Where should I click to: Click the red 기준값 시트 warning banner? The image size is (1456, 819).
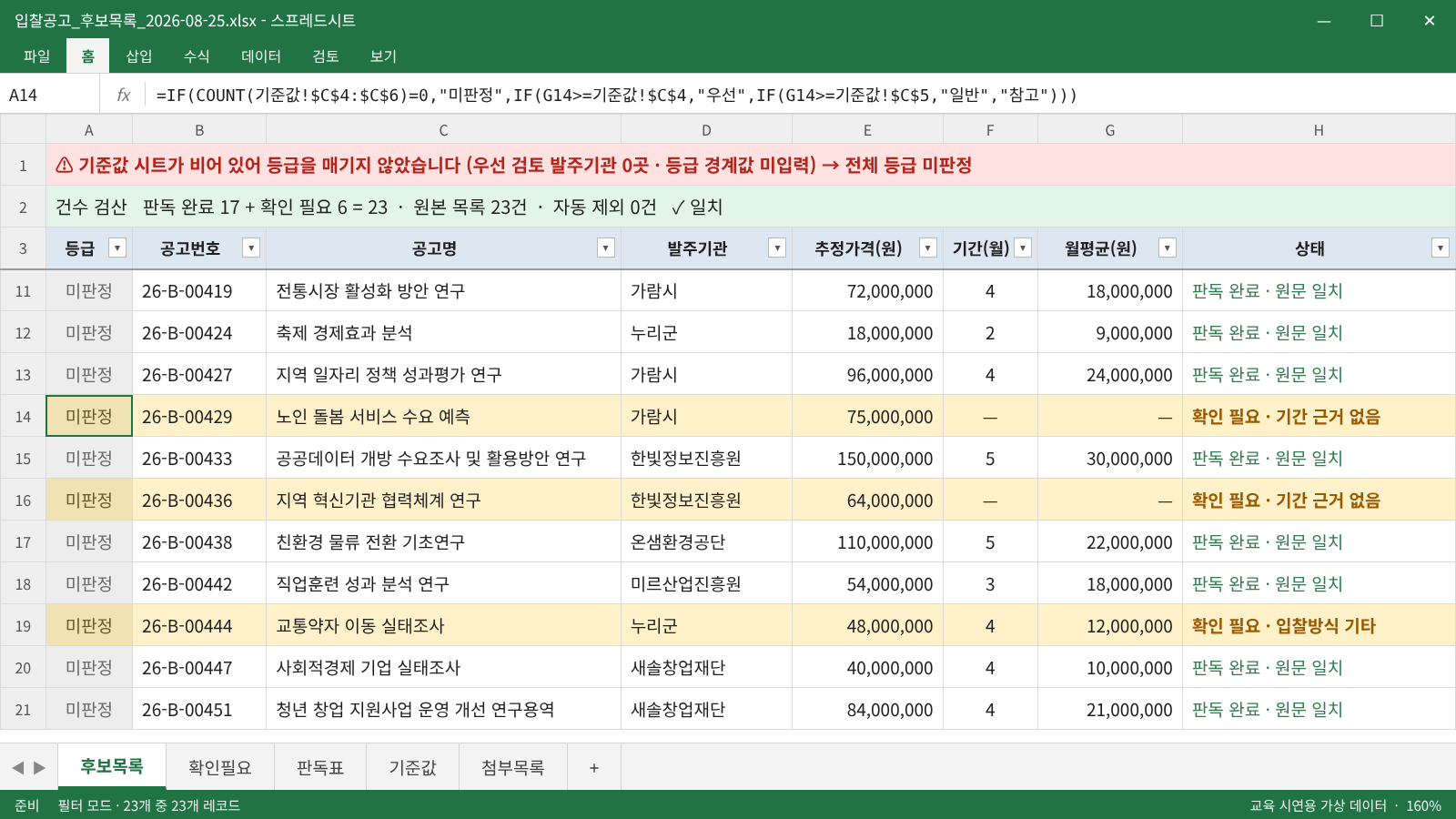751,165
